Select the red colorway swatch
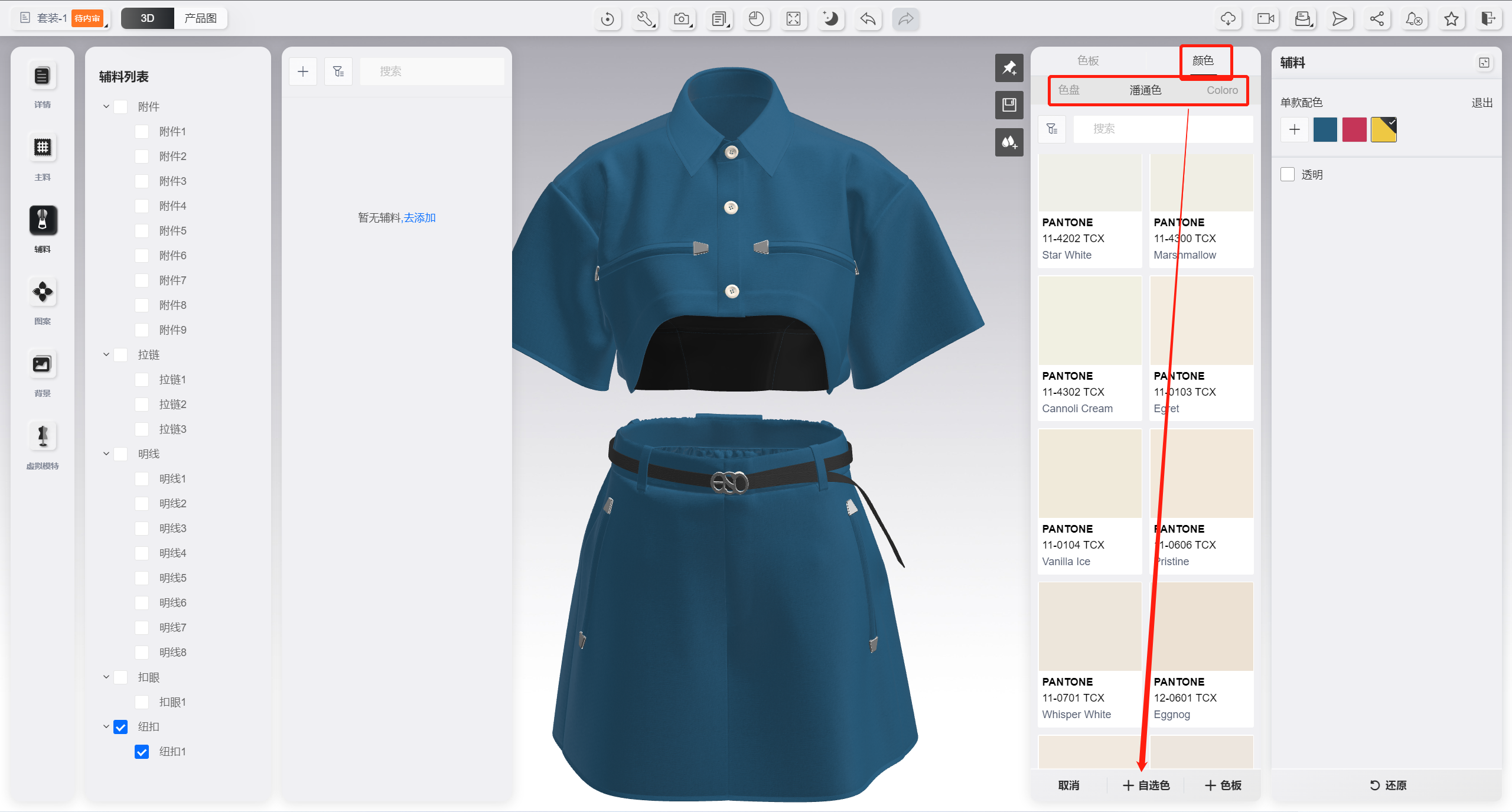Viewport: 1512px width, 812px height. (x=1354, y=129)
